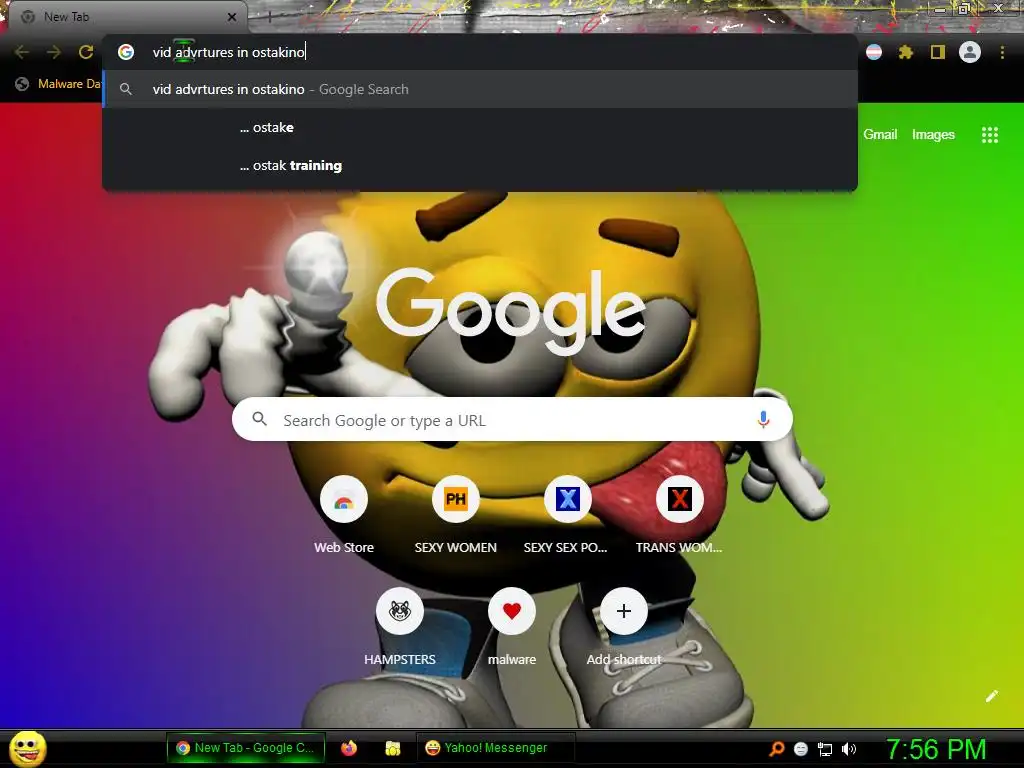Open the Images link
Screen dimensions: 1024x768
[933, 135]
